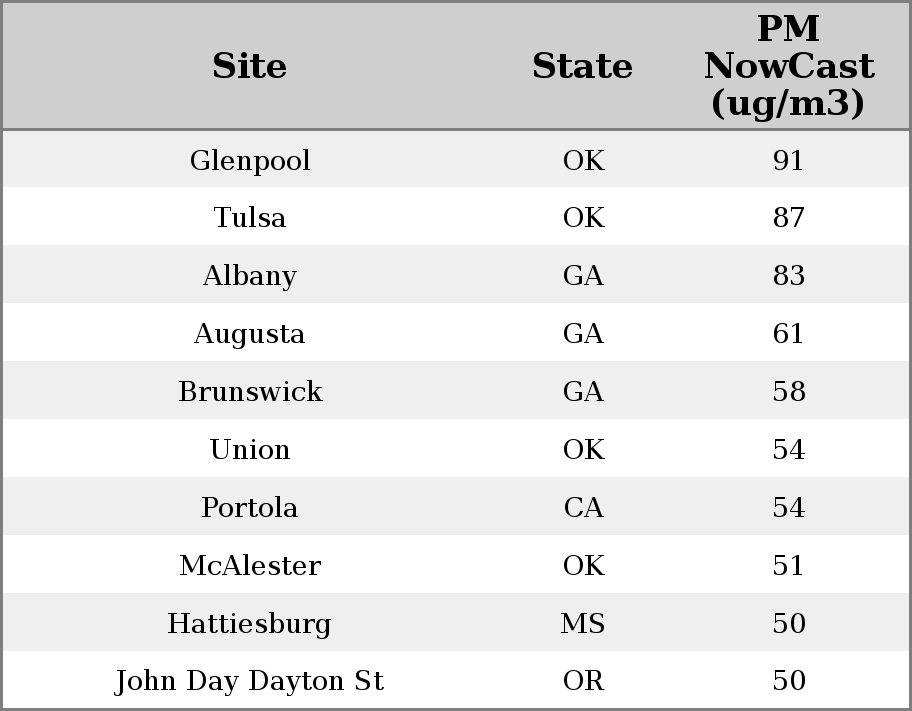The height and width of the screenshot is (711, 912).
Task: Click the Augusta site name
Action: tap(250, 334)
